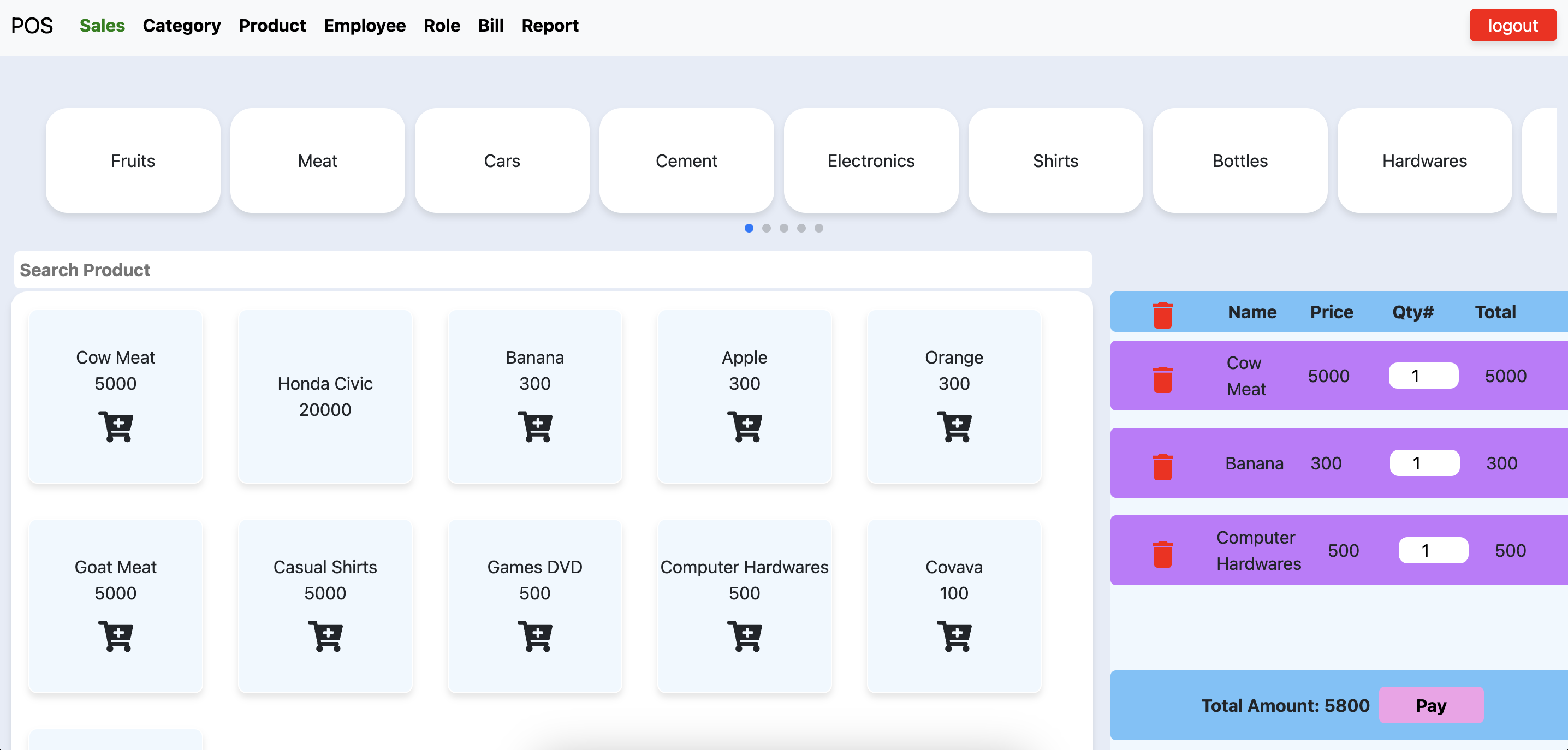Click the Banana add-to-cart icon
Screen dimensions: 1568x750
(534, 426)
